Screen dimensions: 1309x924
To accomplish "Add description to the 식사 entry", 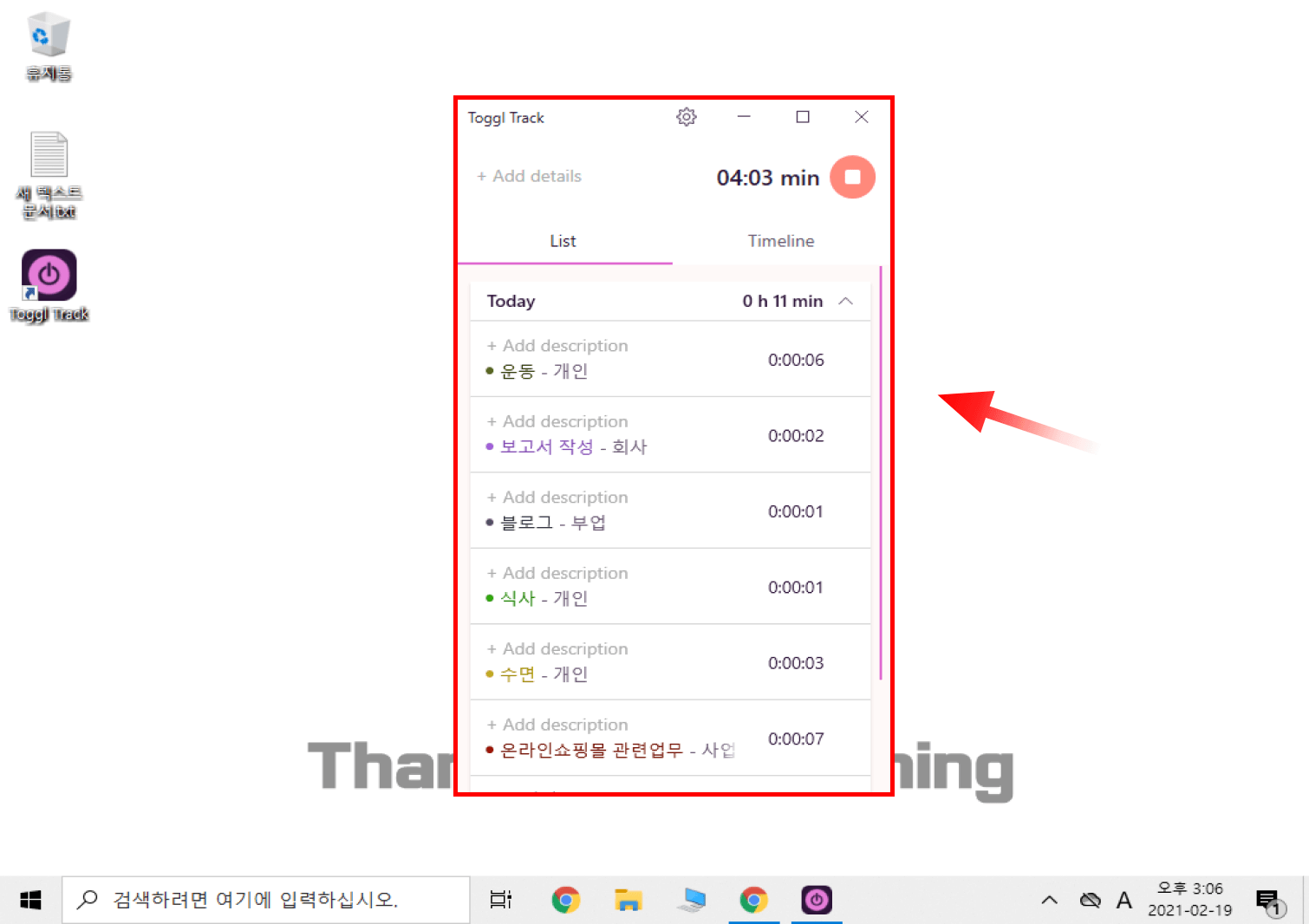I will coord(557,573).
